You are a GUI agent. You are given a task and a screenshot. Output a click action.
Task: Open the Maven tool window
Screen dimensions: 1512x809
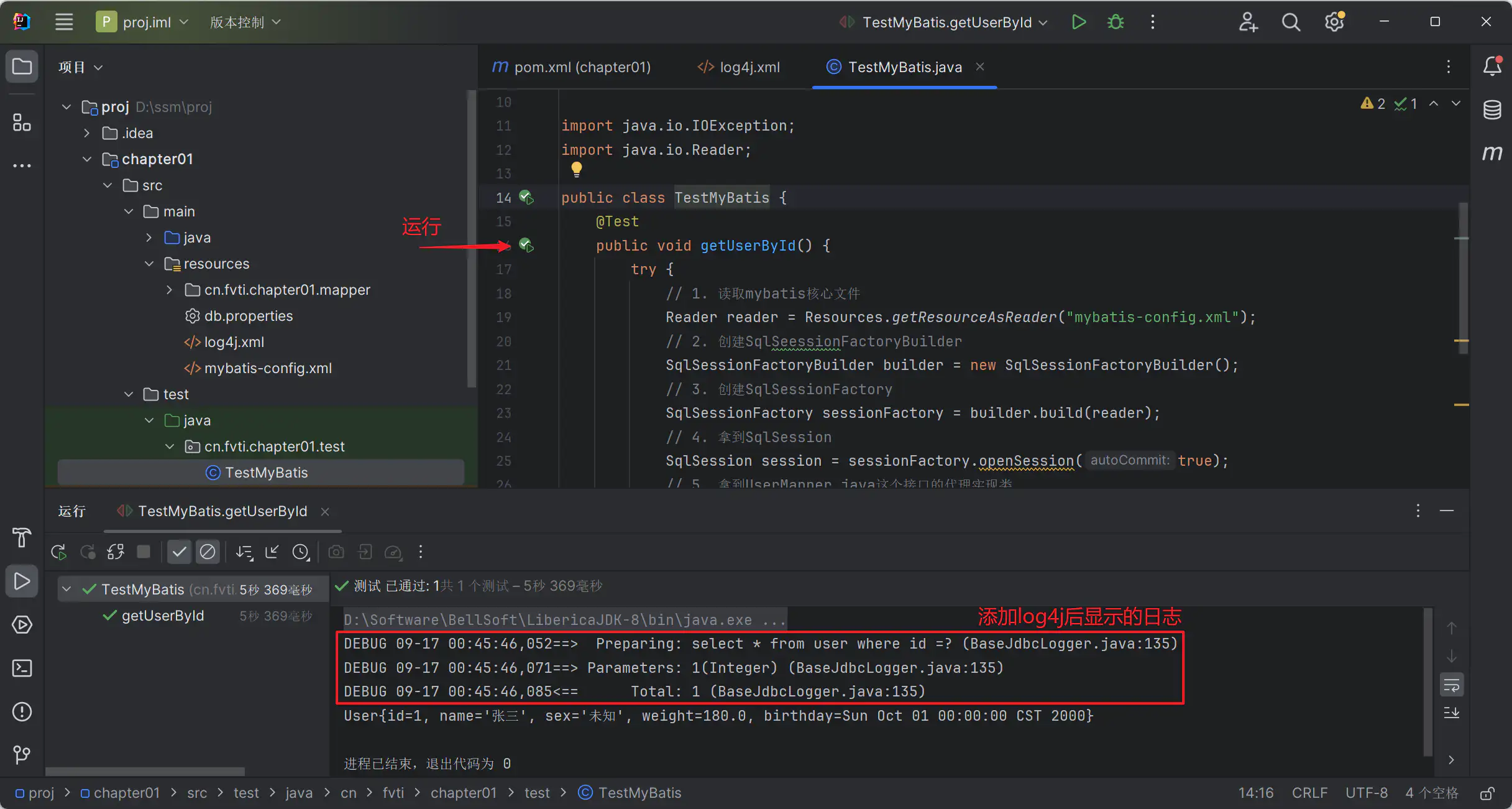pos(1492,153)
